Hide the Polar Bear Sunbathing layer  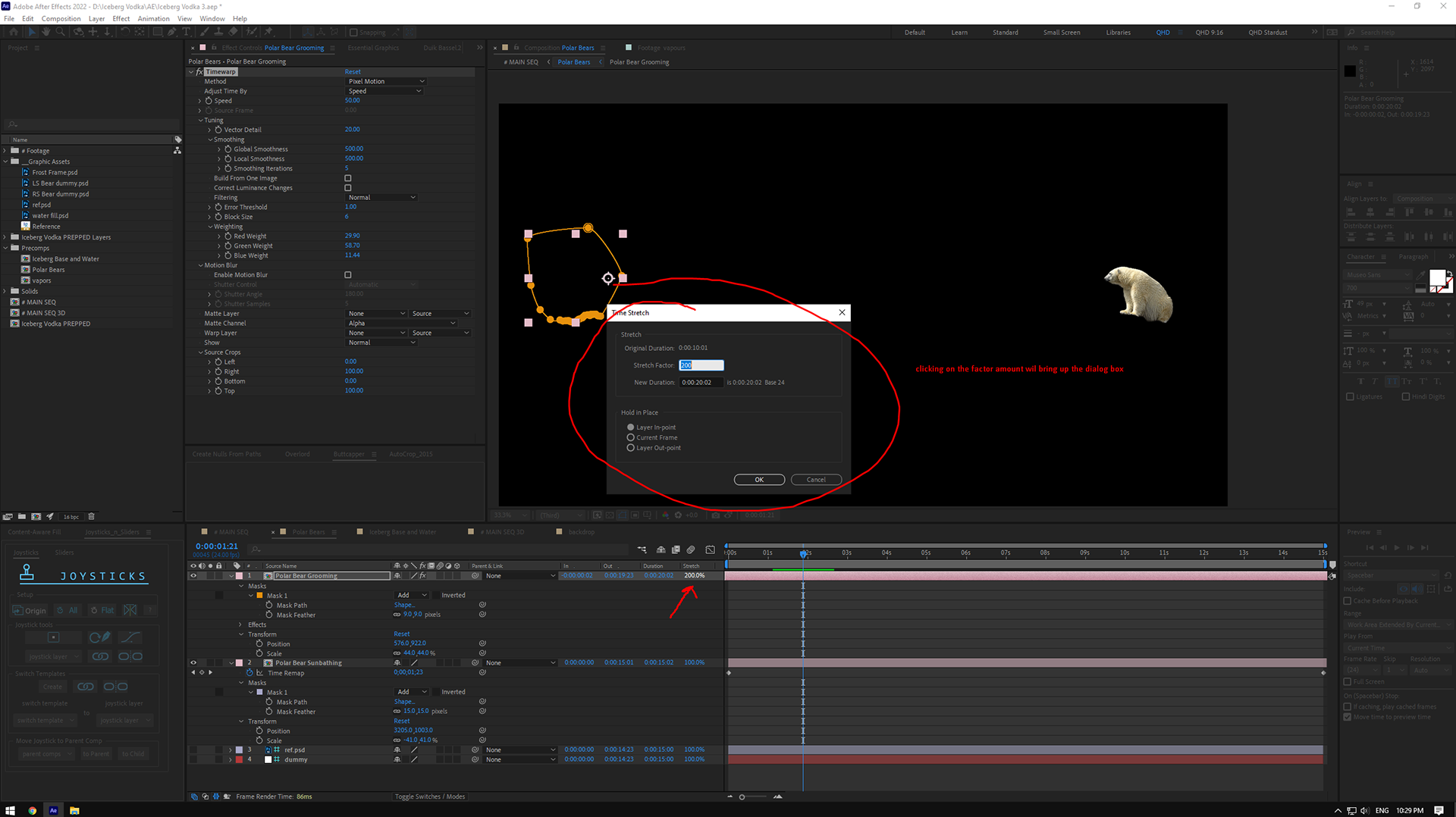pyautogui.click(x=193, y=663)
